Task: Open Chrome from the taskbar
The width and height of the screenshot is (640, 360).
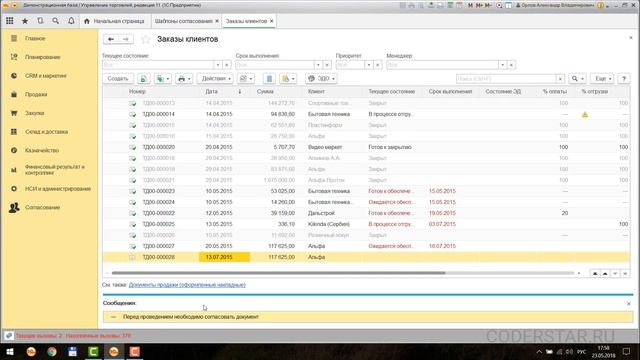Action: (x=52, y=351)
